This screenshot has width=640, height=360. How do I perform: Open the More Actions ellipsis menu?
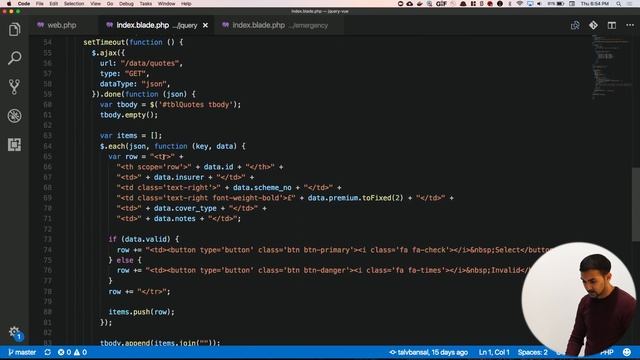coord(630,25)
